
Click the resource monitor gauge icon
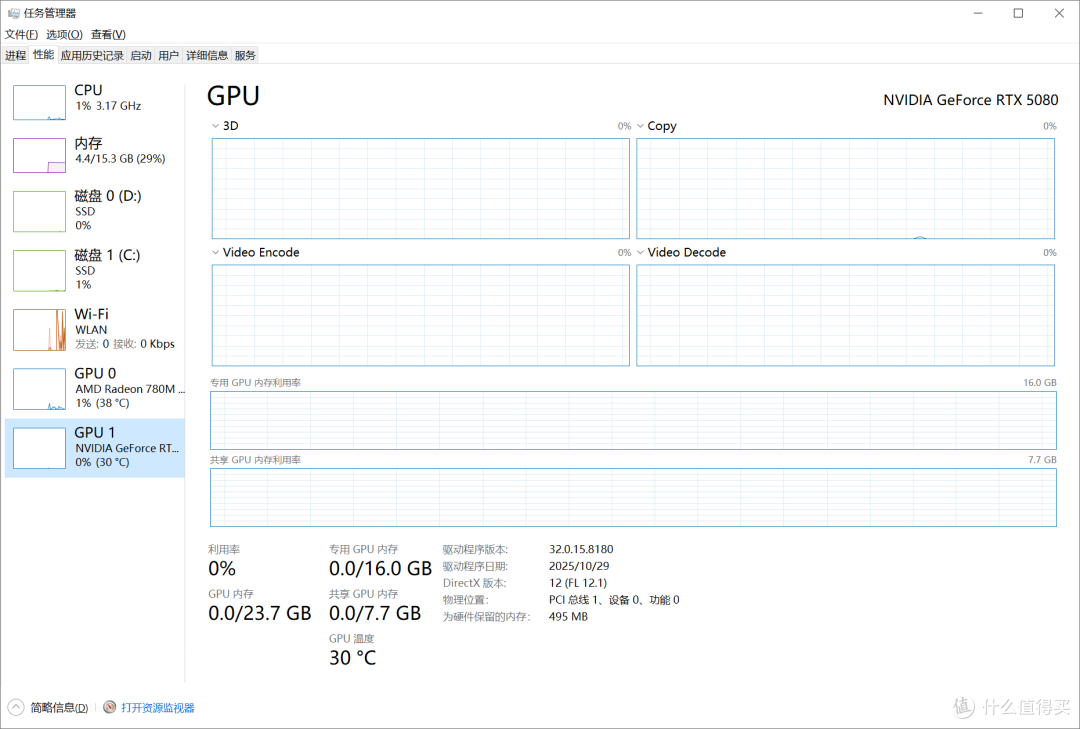(x=110, y=708)
